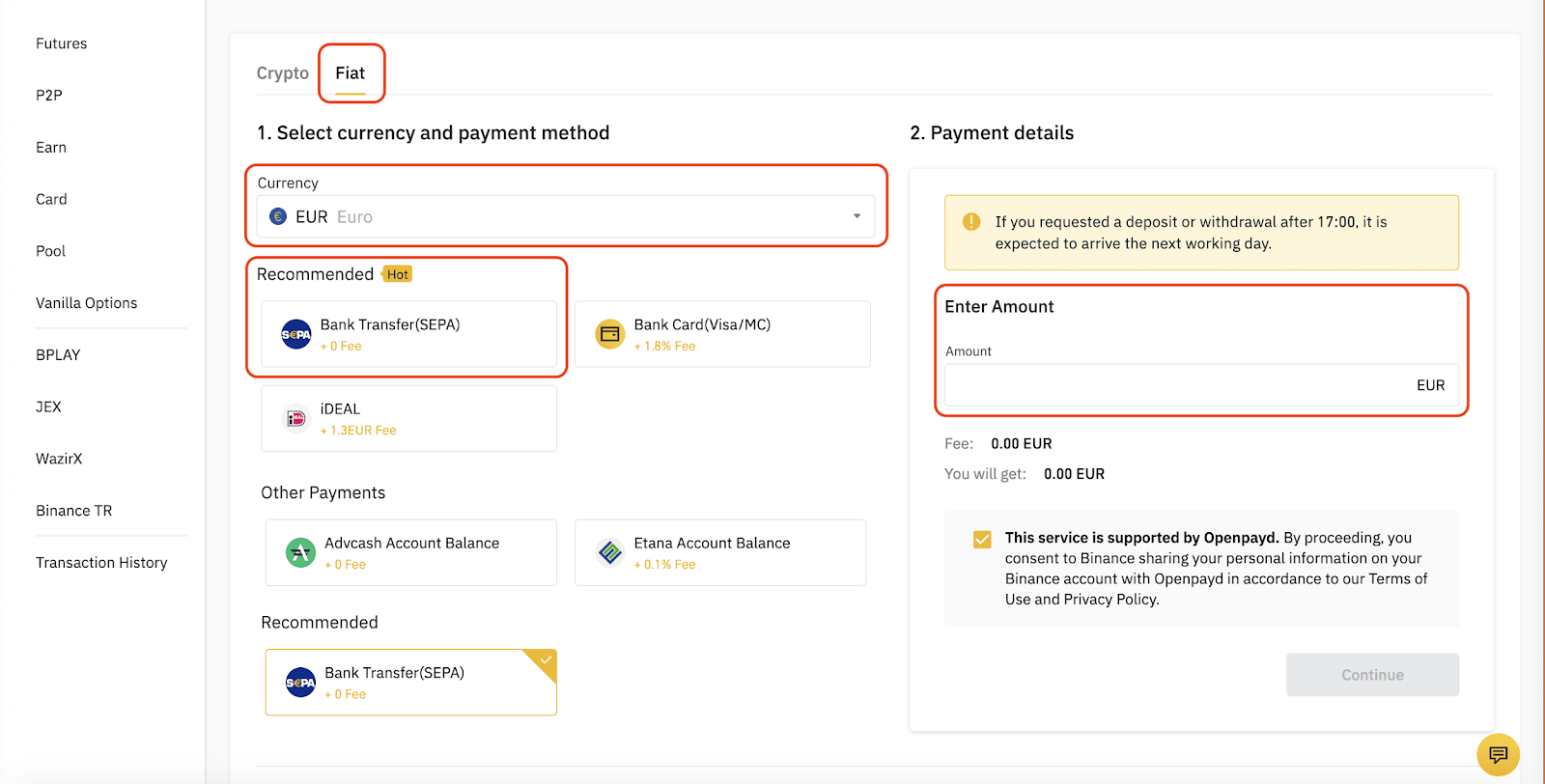Click the EUR suffix in the amount field
This screenshot has width=1545, height=784.
click(x=1431, y=385)
